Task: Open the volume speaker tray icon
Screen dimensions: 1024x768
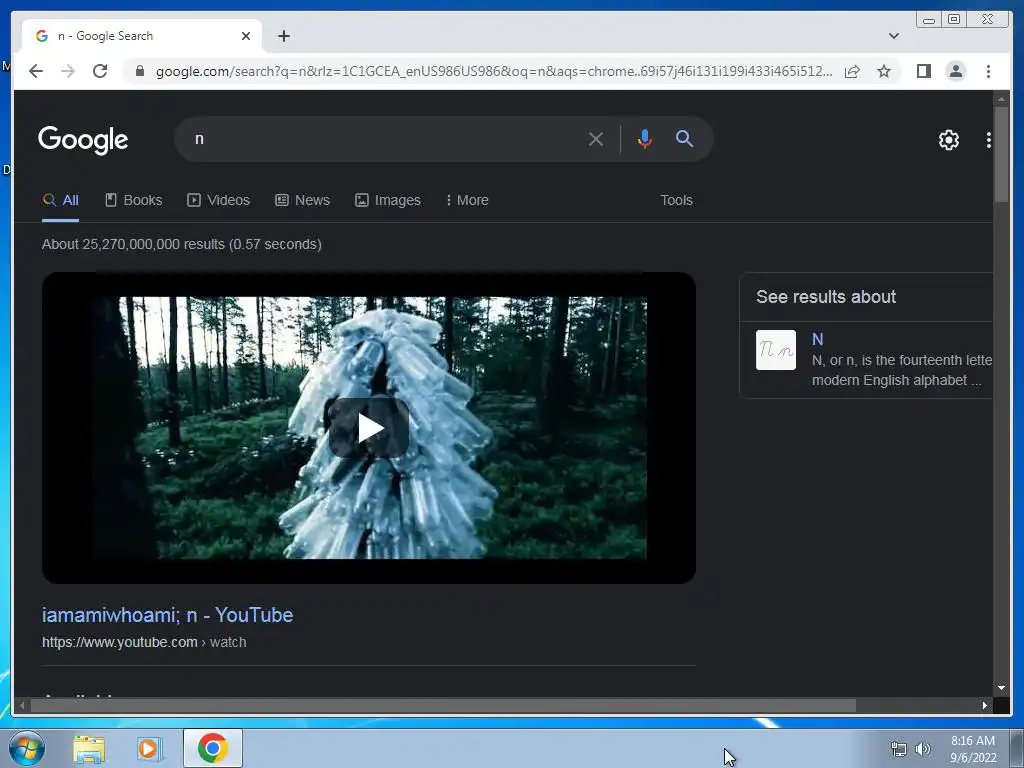Action: pyautogui.click(x=922, y=749)
